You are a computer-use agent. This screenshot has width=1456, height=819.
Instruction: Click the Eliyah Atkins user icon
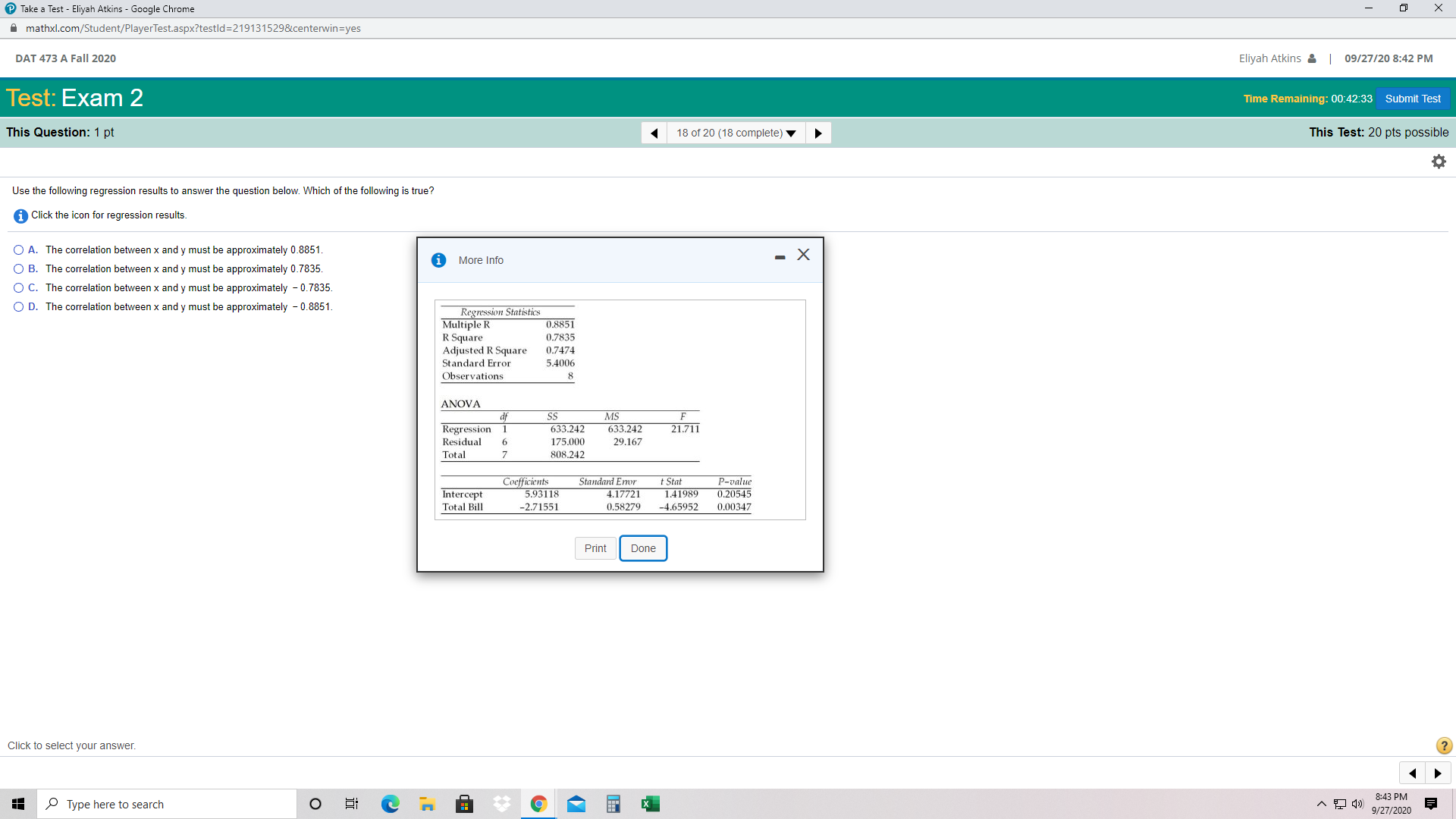[1312, 58]
